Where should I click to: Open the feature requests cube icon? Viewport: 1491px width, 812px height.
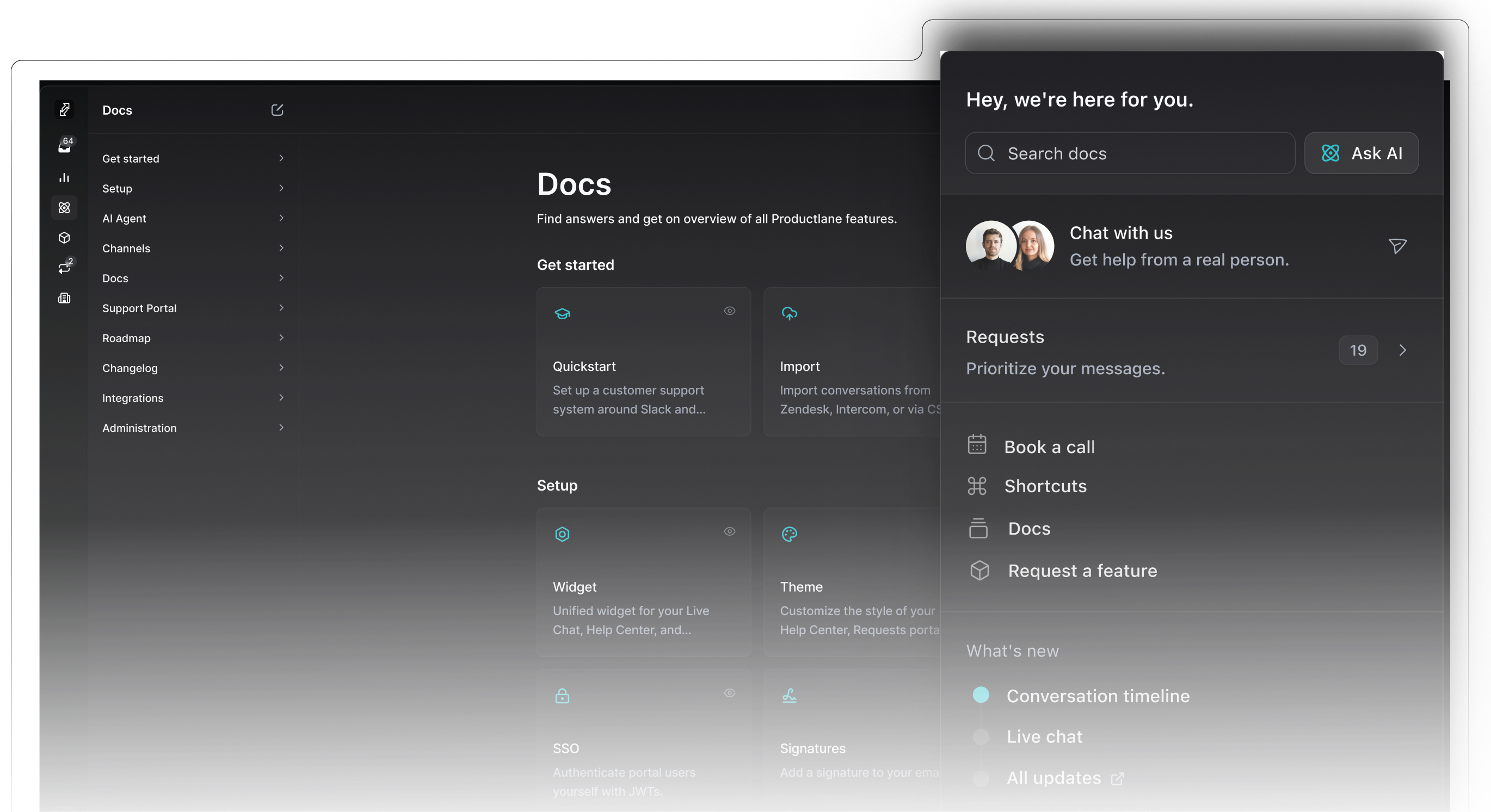[64, 238]
